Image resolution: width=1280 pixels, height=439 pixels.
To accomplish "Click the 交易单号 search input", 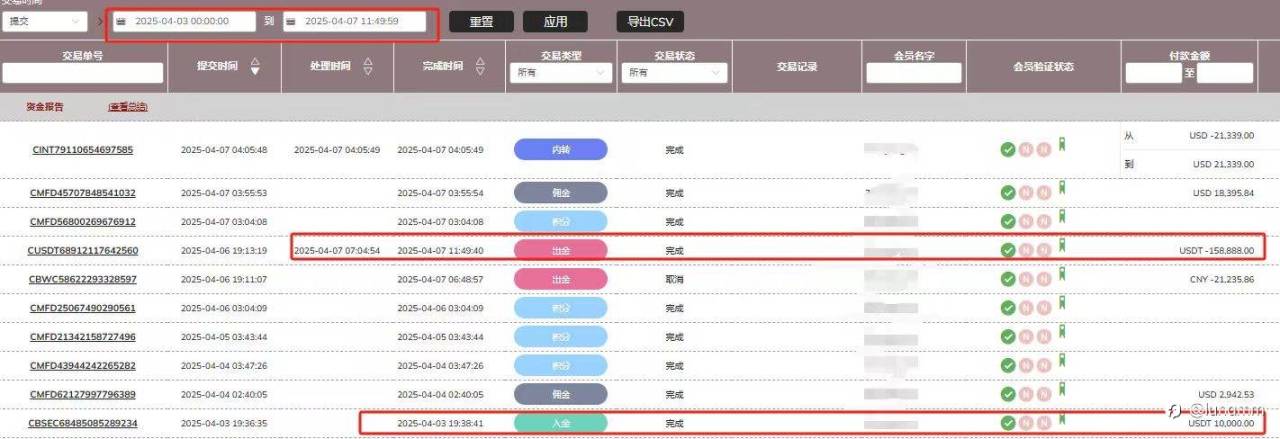I will (83, 73).
